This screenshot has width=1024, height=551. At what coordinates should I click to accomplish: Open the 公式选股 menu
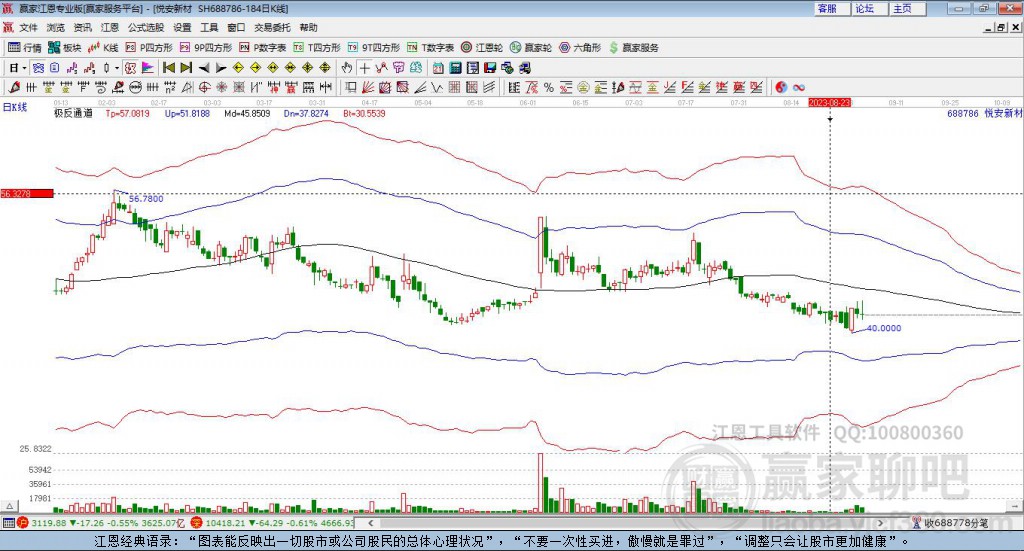(x=145, y=27)
